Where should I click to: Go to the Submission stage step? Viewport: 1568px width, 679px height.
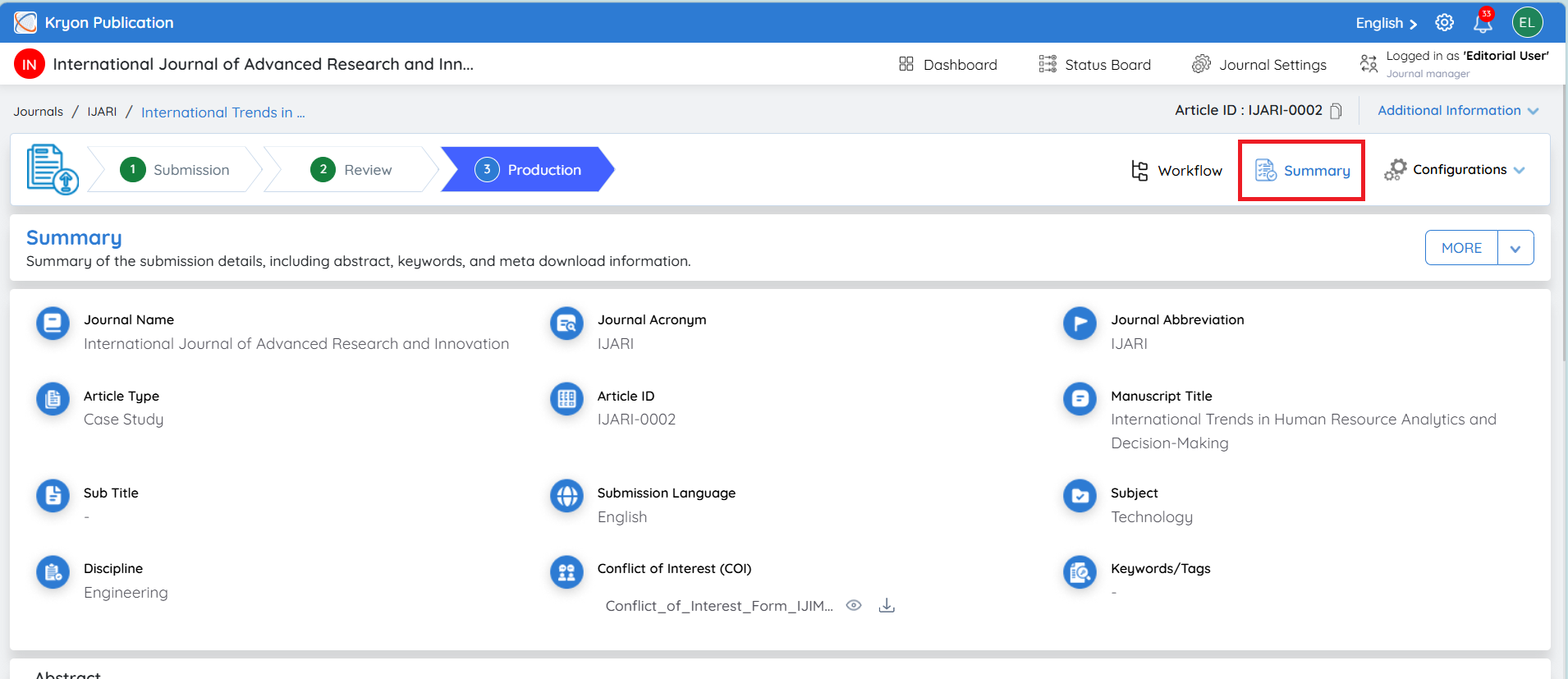[175, 170]
